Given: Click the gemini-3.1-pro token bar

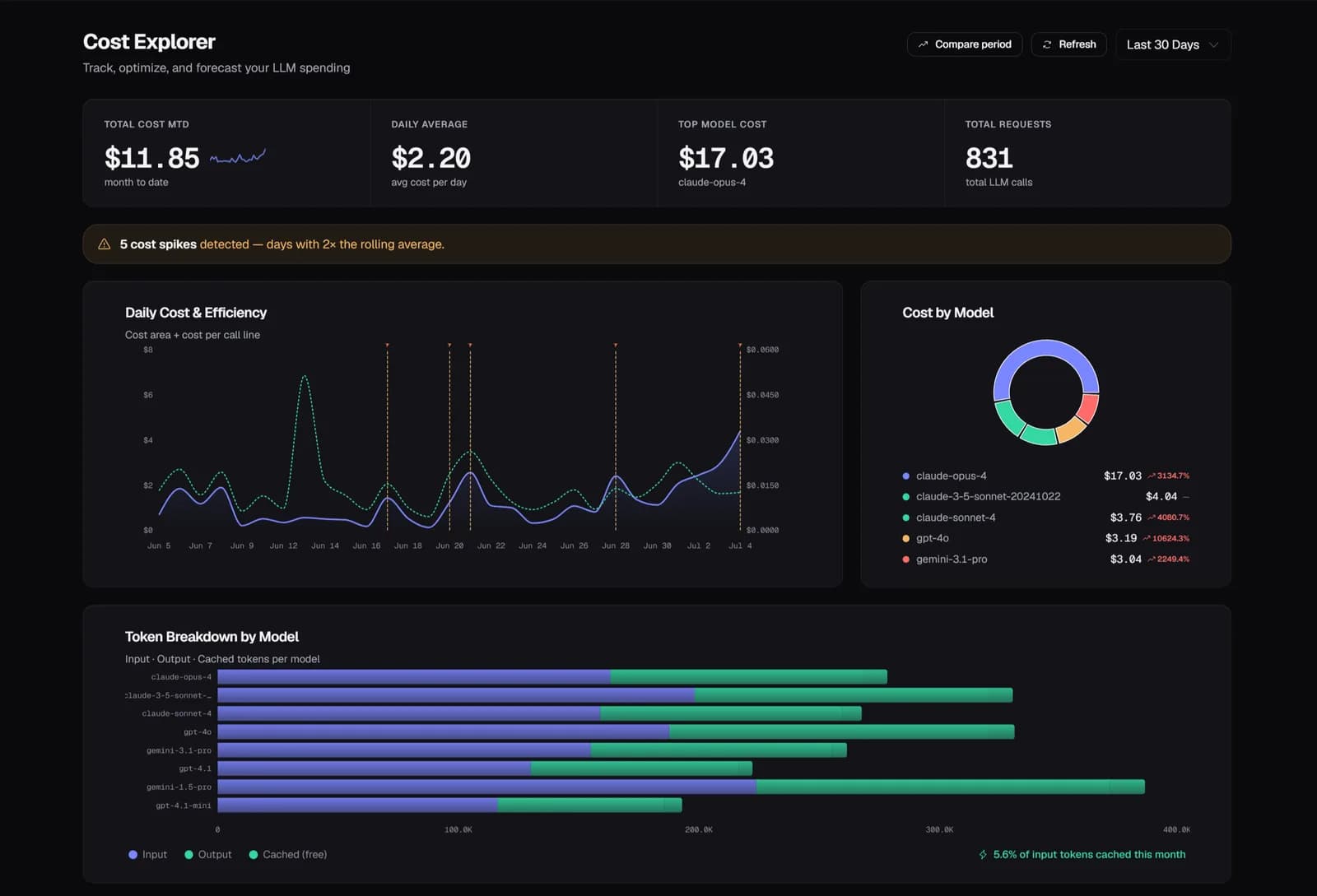Looking at the screenshot, I should click(x=532, y=750).
